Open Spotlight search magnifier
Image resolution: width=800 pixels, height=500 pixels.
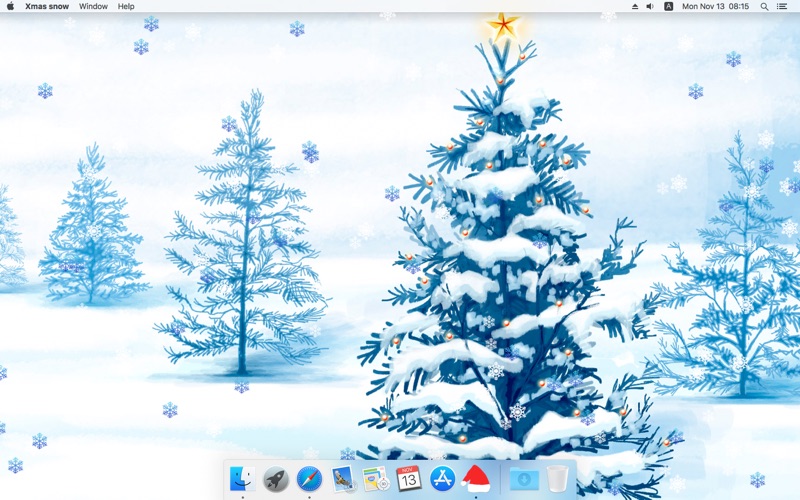click(x=761, y=6)
